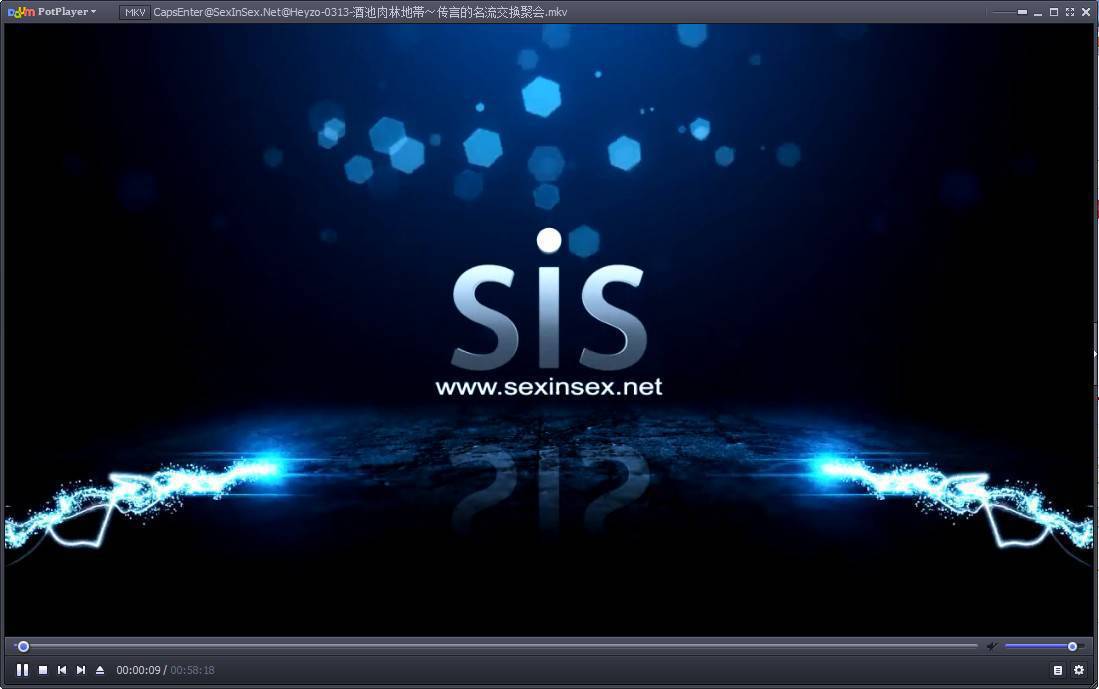The image size is (1099, 689).
Task: Skip to the next file
Action: click(81, 670)
